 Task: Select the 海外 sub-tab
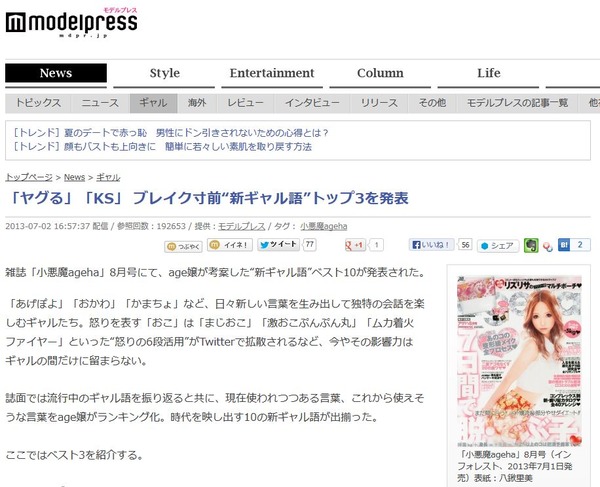[x=197, y=103]
